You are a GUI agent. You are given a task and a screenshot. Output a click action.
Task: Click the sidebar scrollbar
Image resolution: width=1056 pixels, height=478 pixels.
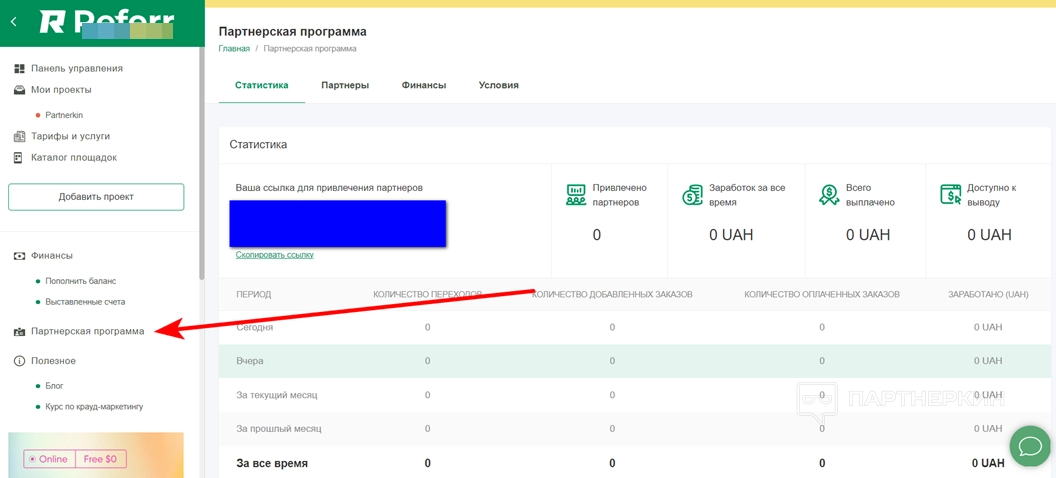coord(201,163)
